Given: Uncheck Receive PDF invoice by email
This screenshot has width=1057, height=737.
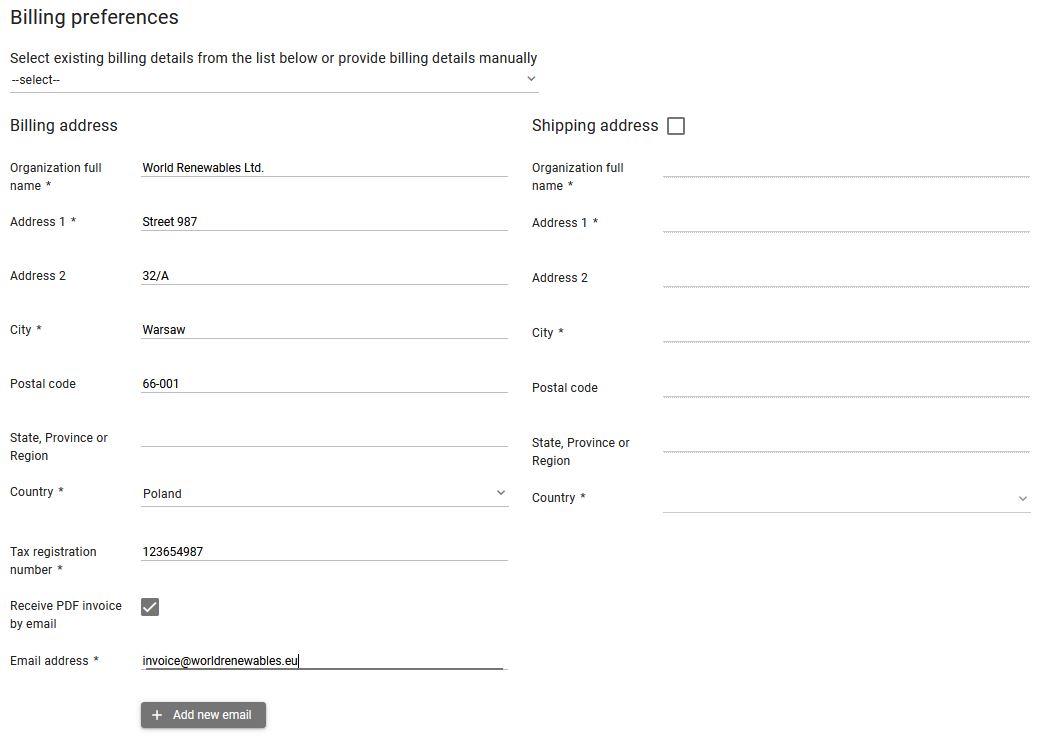Looking at the screenshot, I should (x=150, y=607).
